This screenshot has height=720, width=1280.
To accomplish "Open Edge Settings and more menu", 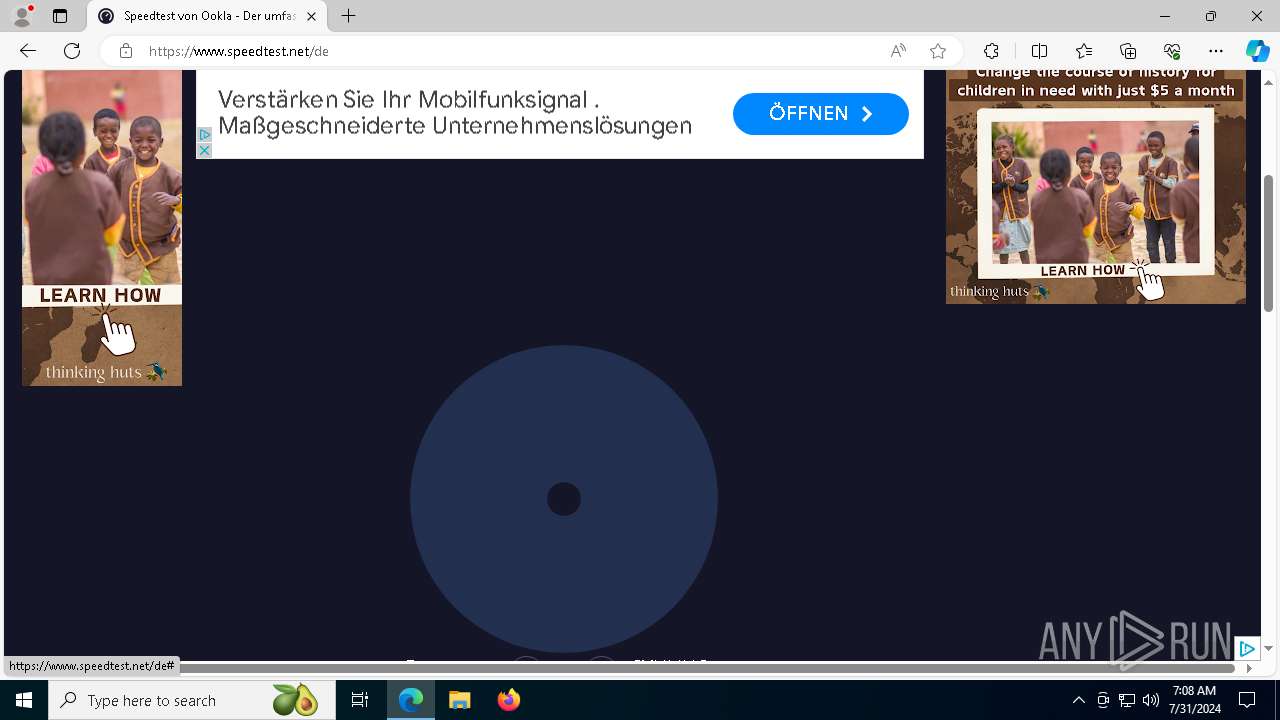I will pyautogui.click(x=1216, y=51).
